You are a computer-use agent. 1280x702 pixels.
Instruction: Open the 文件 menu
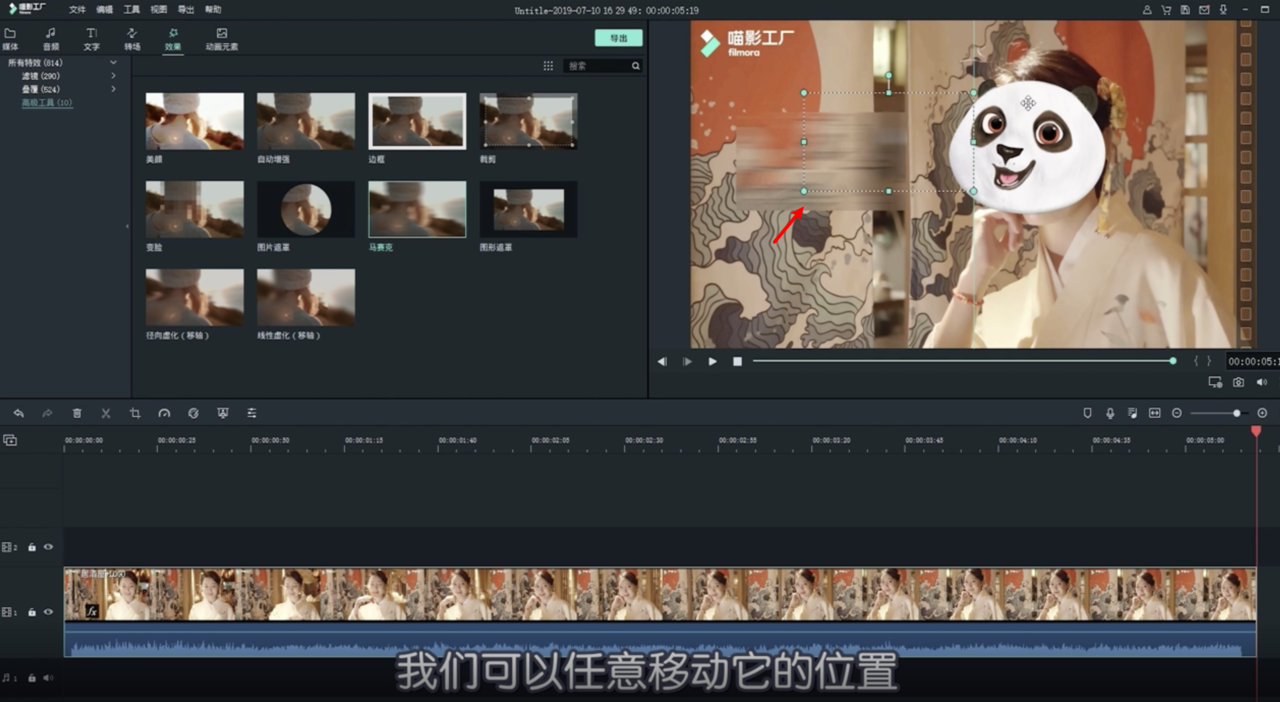77,9
